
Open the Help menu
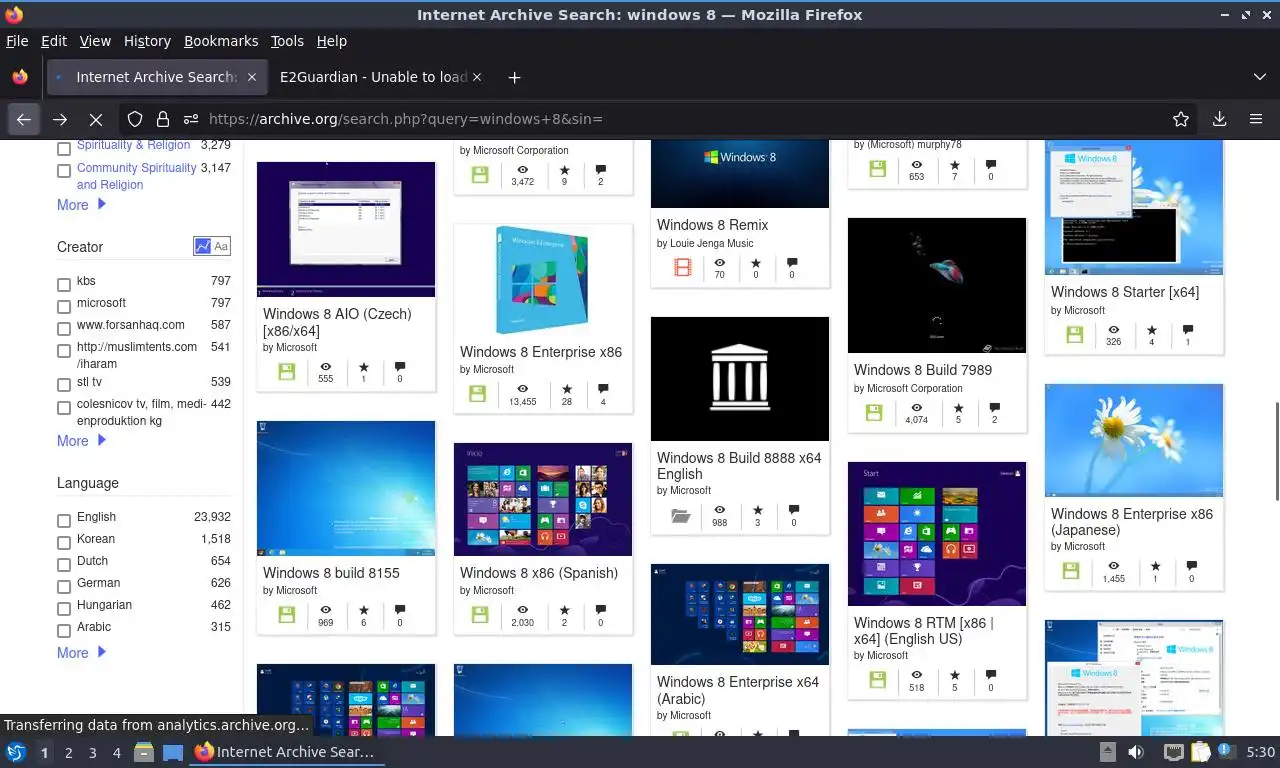coord(332,41)
